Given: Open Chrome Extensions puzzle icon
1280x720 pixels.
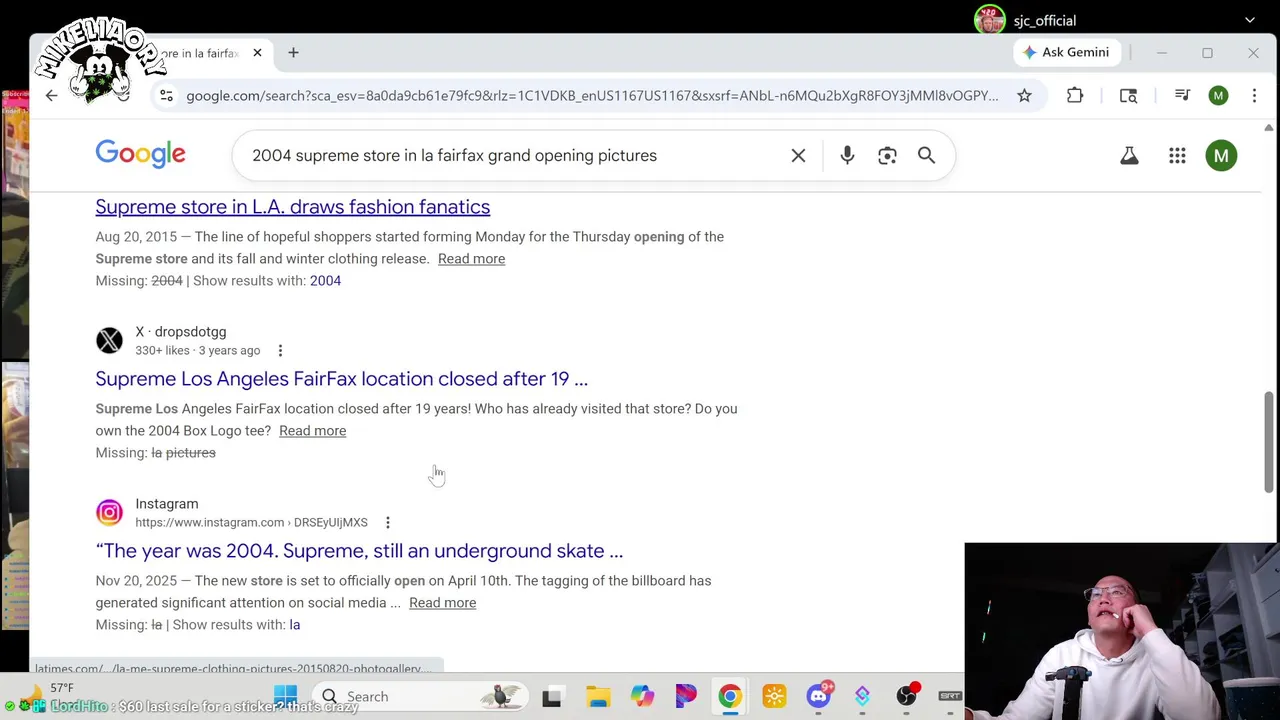Looking at the screenshot, I should [x=1075, y=95].
